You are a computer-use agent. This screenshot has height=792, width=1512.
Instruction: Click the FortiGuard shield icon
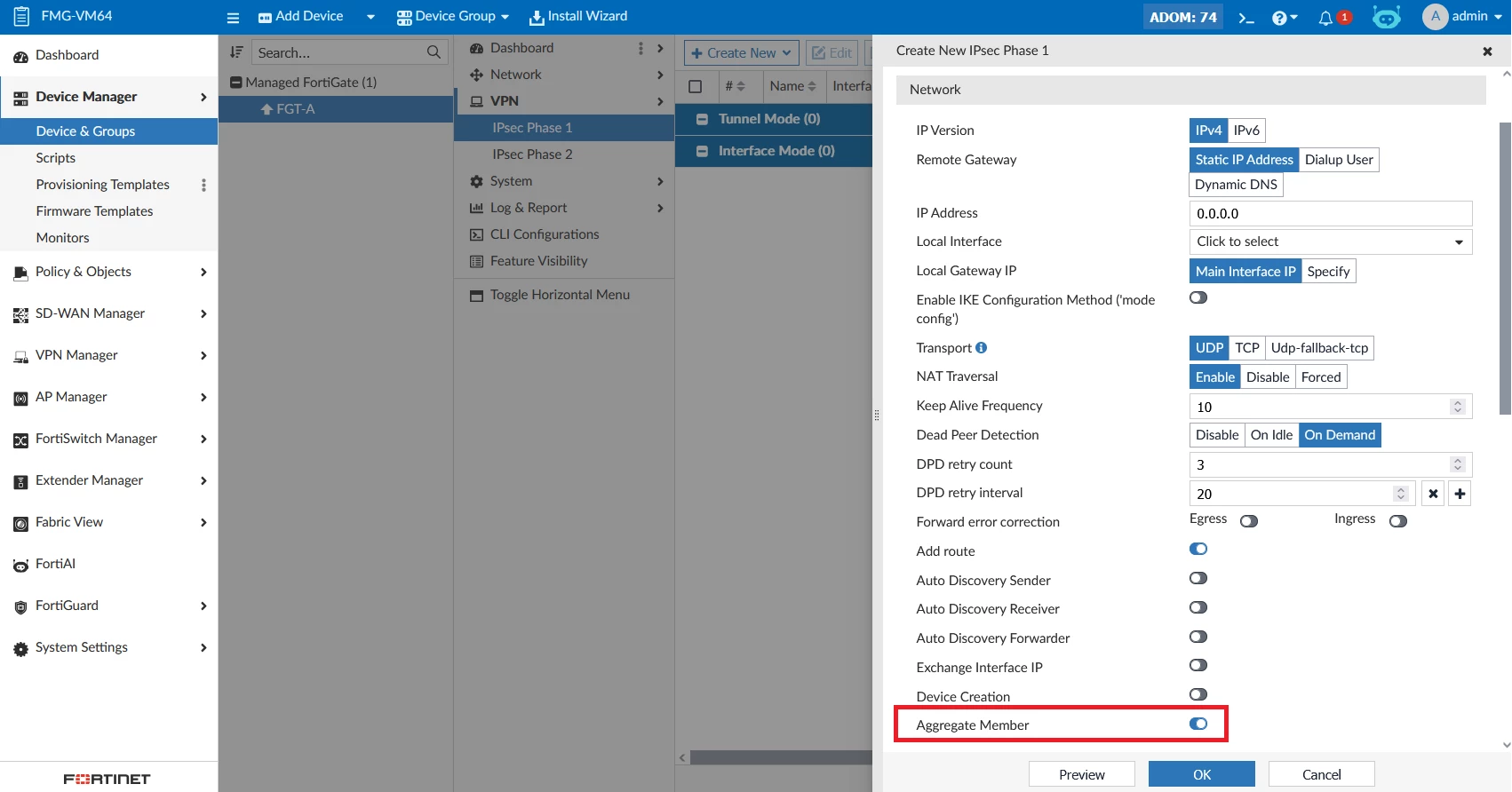[20, 606]
